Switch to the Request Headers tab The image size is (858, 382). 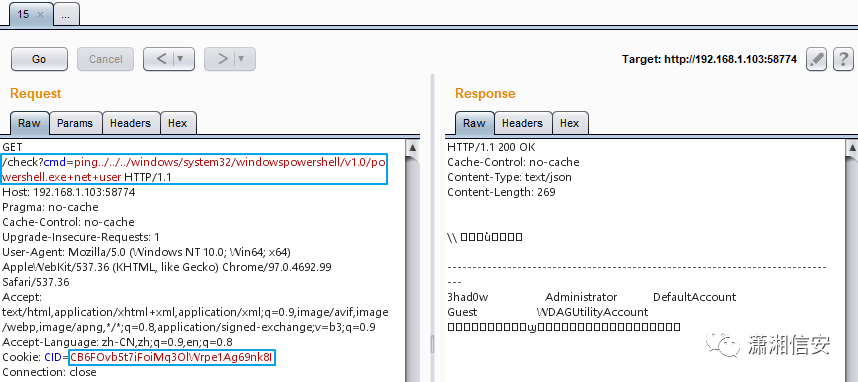[x=130, y=123]
